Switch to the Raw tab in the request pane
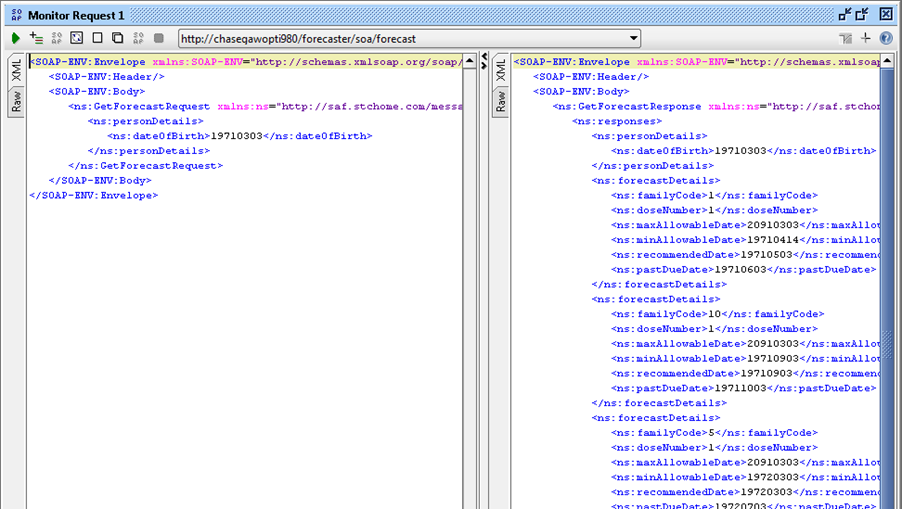Screen dimensions: 902x509 (x=16, y=101)
